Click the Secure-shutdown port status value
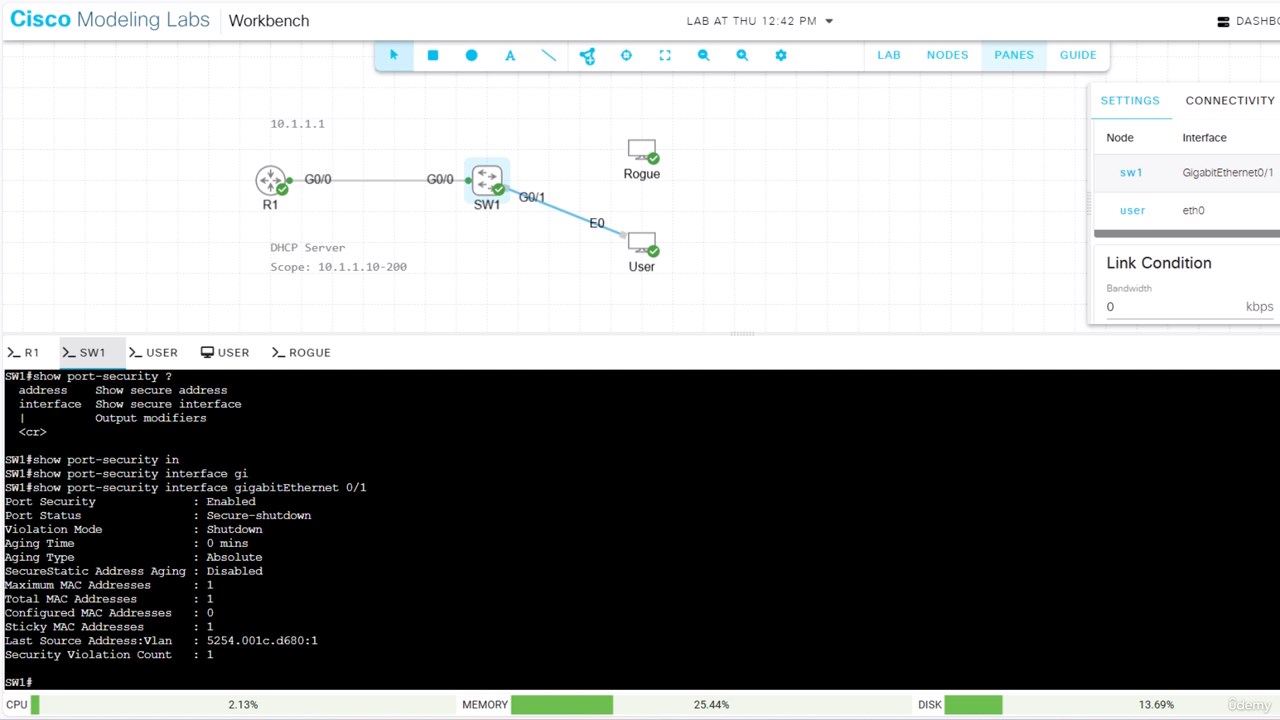The width and height of the screenshot is (1280, 720). tap(259, 516)
